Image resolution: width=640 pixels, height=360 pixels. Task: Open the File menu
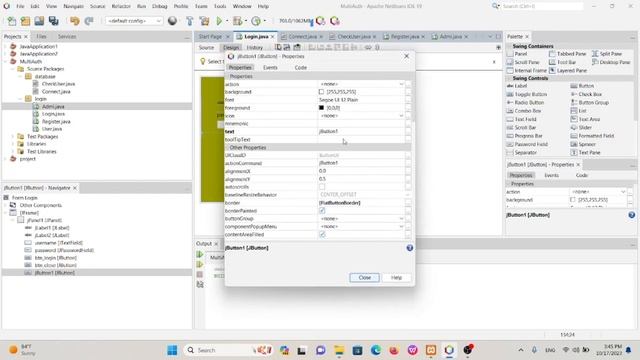coord(20,7)
